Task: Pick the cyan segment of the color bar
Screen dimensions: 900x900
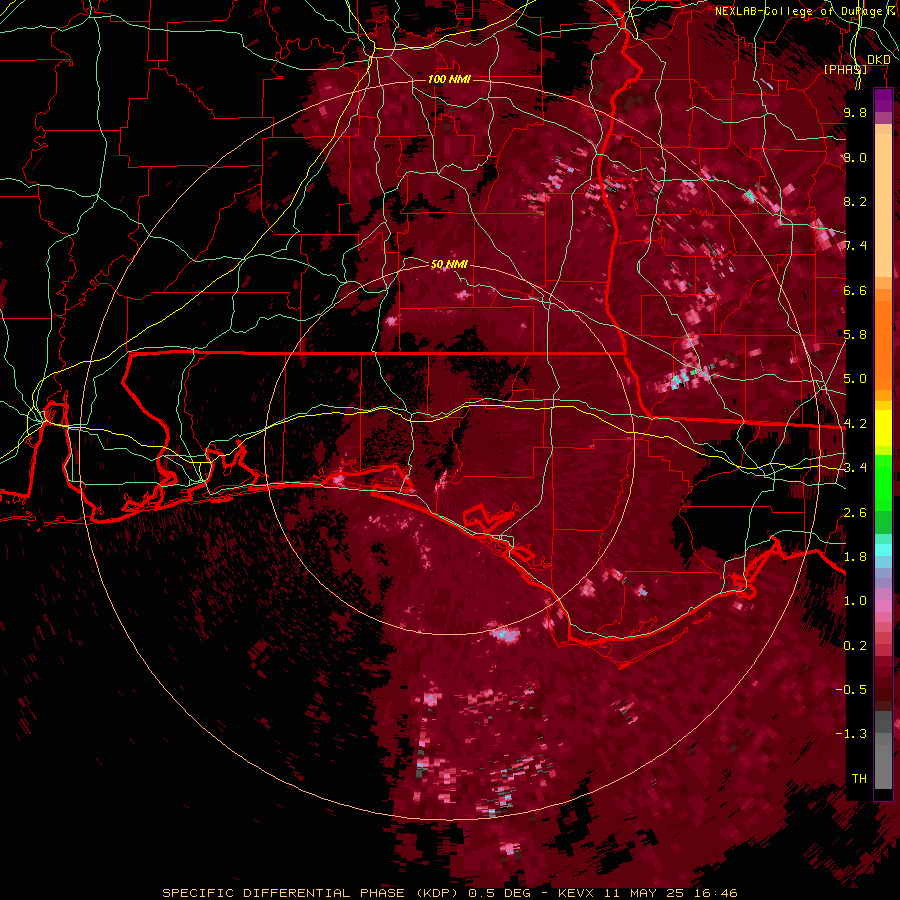Action: 883,550
